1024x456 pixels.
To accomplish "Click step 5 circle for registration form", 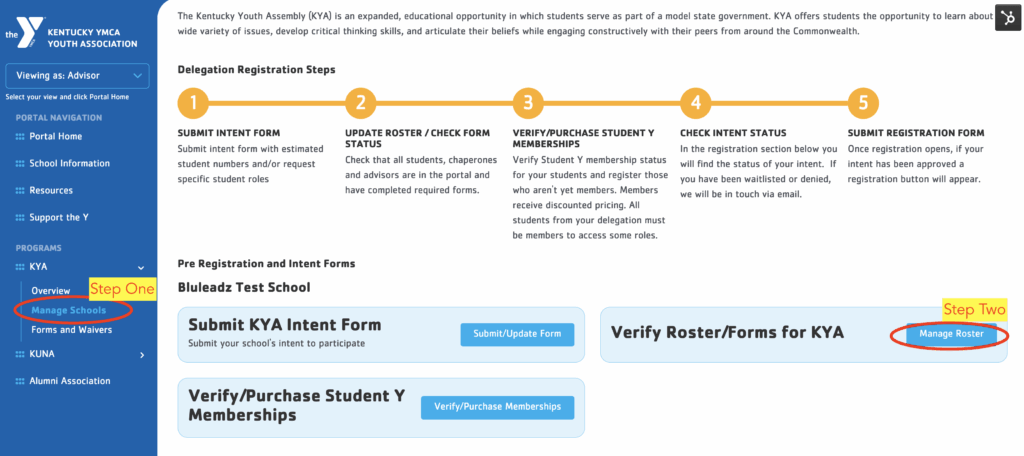I will point(863,103).
